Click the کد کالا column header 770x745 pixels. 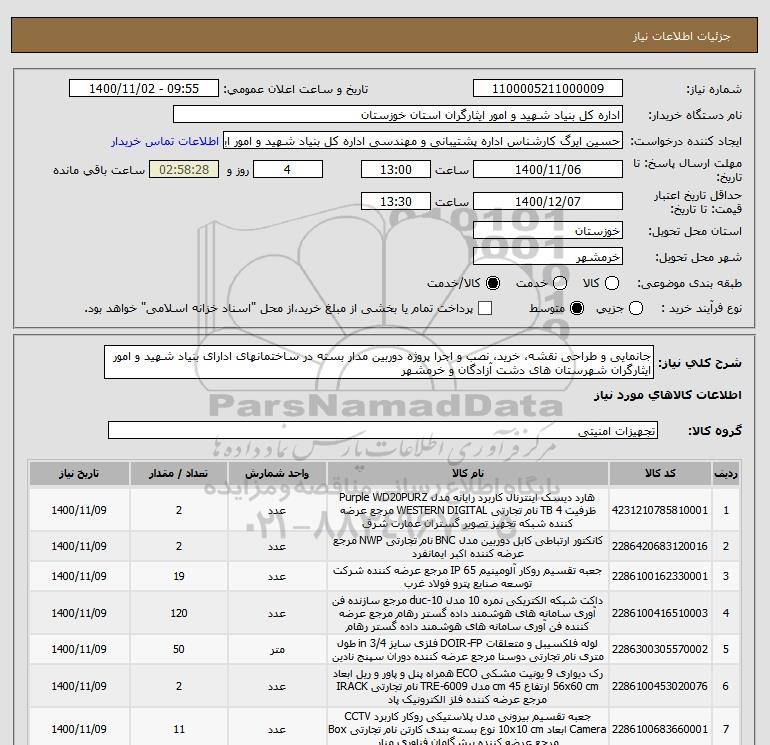coord(660,473)
